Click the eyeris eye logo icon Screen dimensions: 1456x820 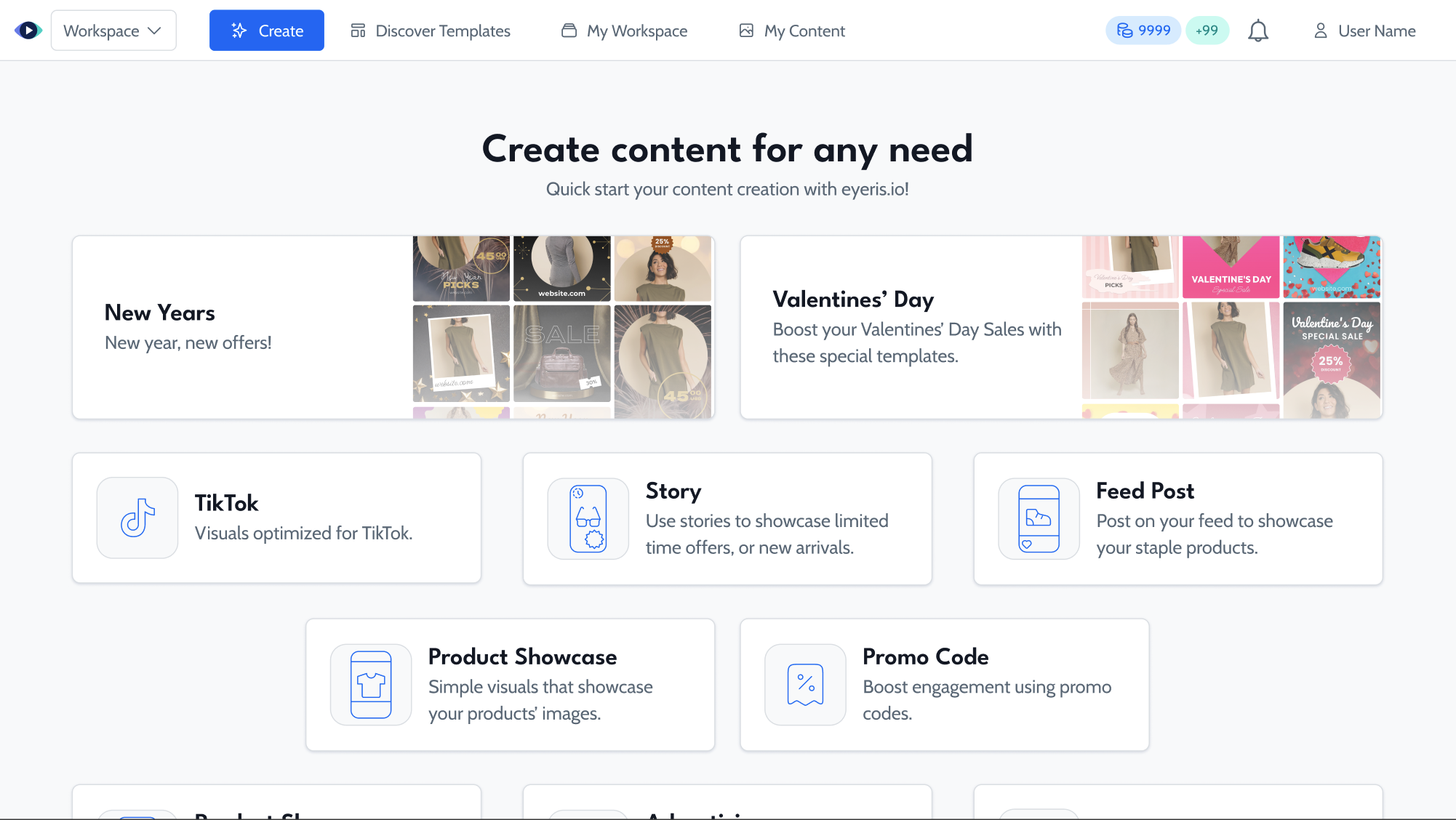pyautogui.click(x=28, y=31)
